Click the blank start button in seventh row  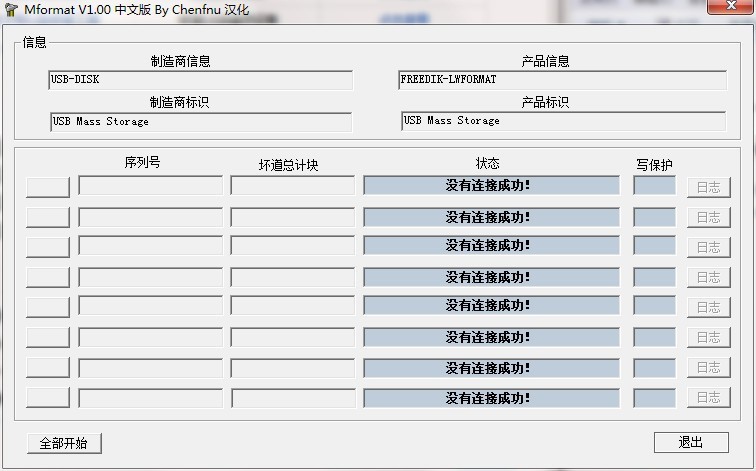tap(48, 367)
